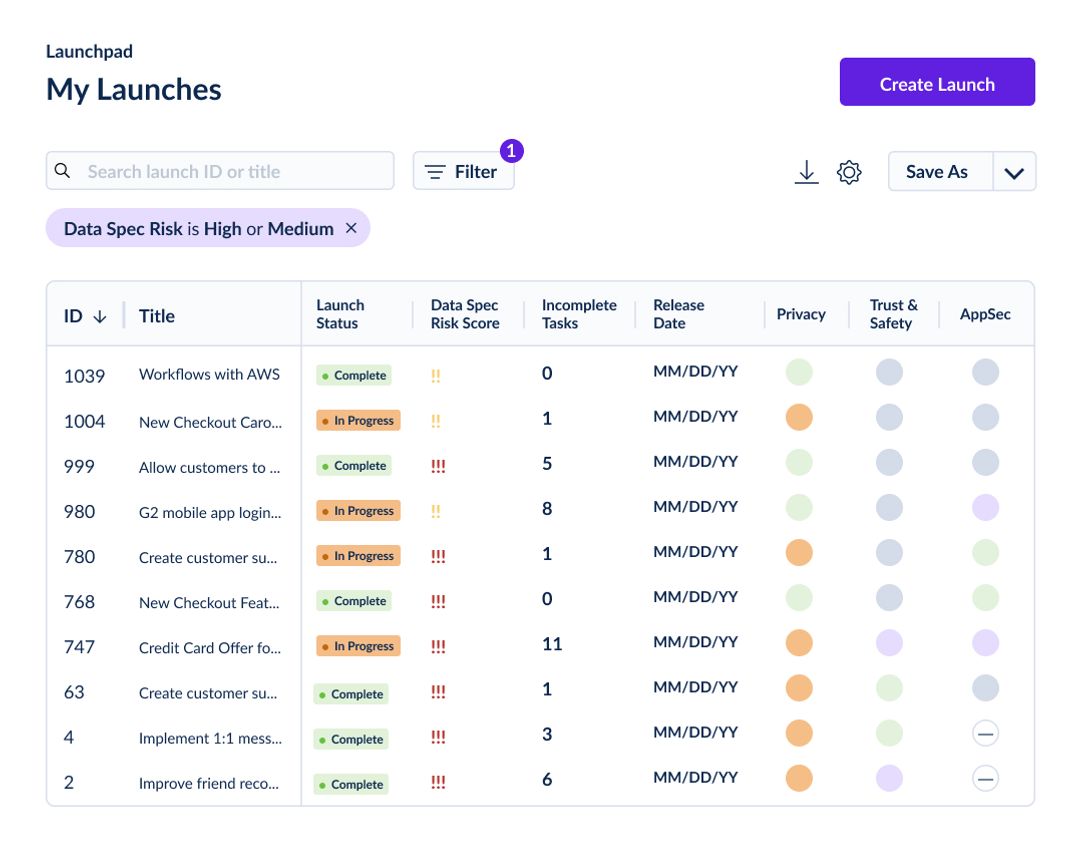
Task: Toggle the Privacy status dot for launch 780
Action: [799, 552]
